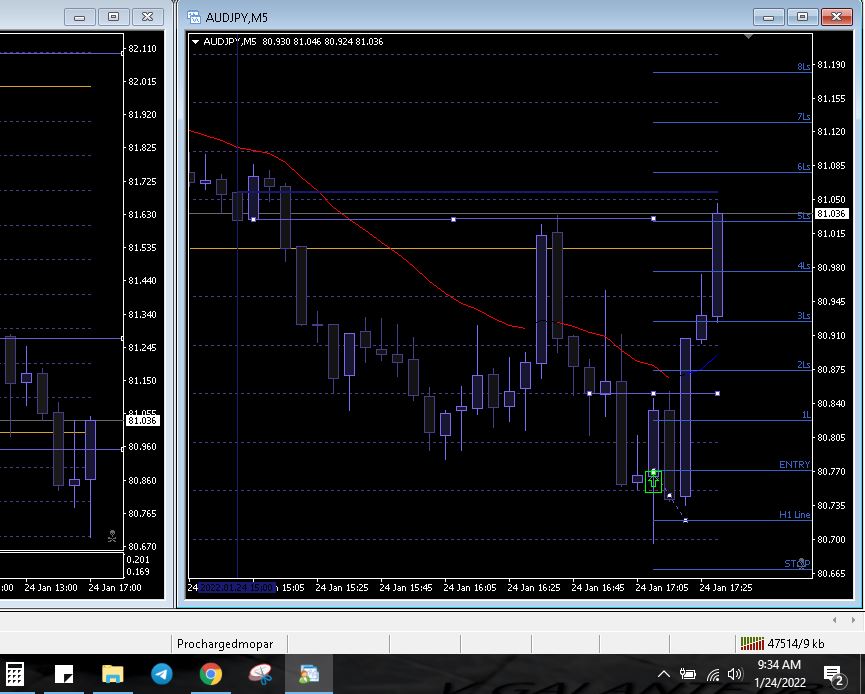This screenshot has width=865, height=694.
Task: Open Telegram from the taskbar
Action: pyautogui.click(x=162, y=674)
